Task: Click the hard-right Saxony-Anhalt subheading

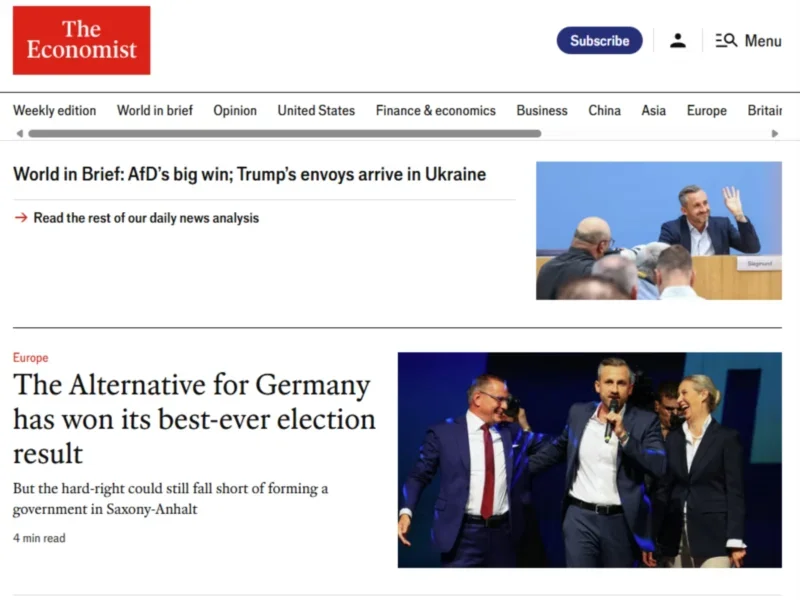Action: (x=170, y=498)
